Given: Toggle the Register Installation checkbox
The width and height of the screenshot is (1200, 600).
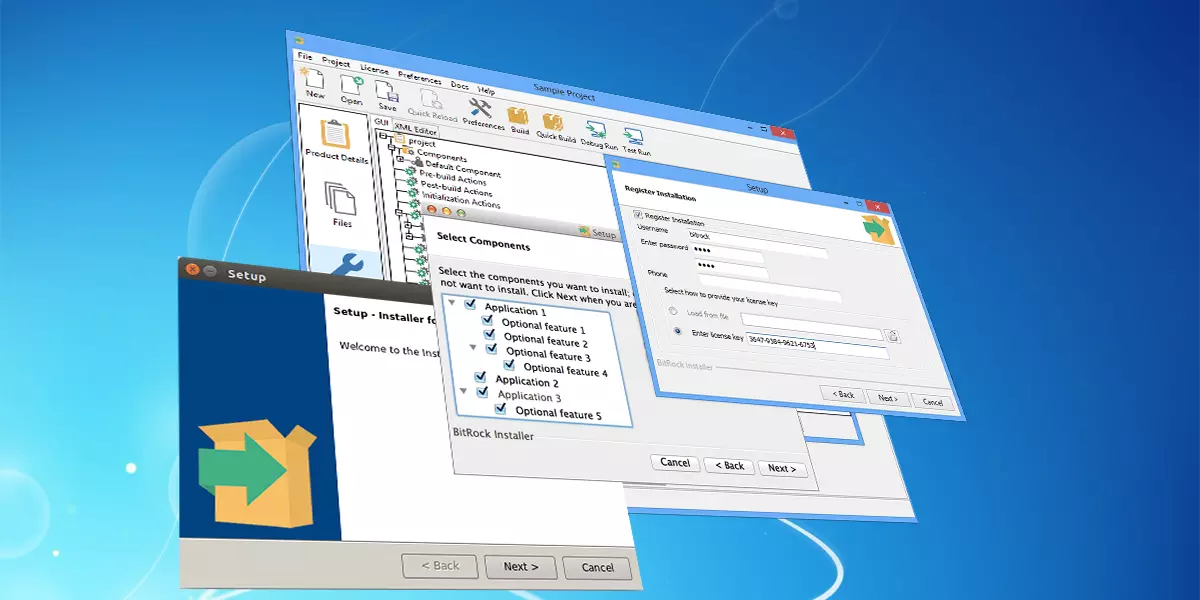Looking at the screenshot, I should 638,215.
